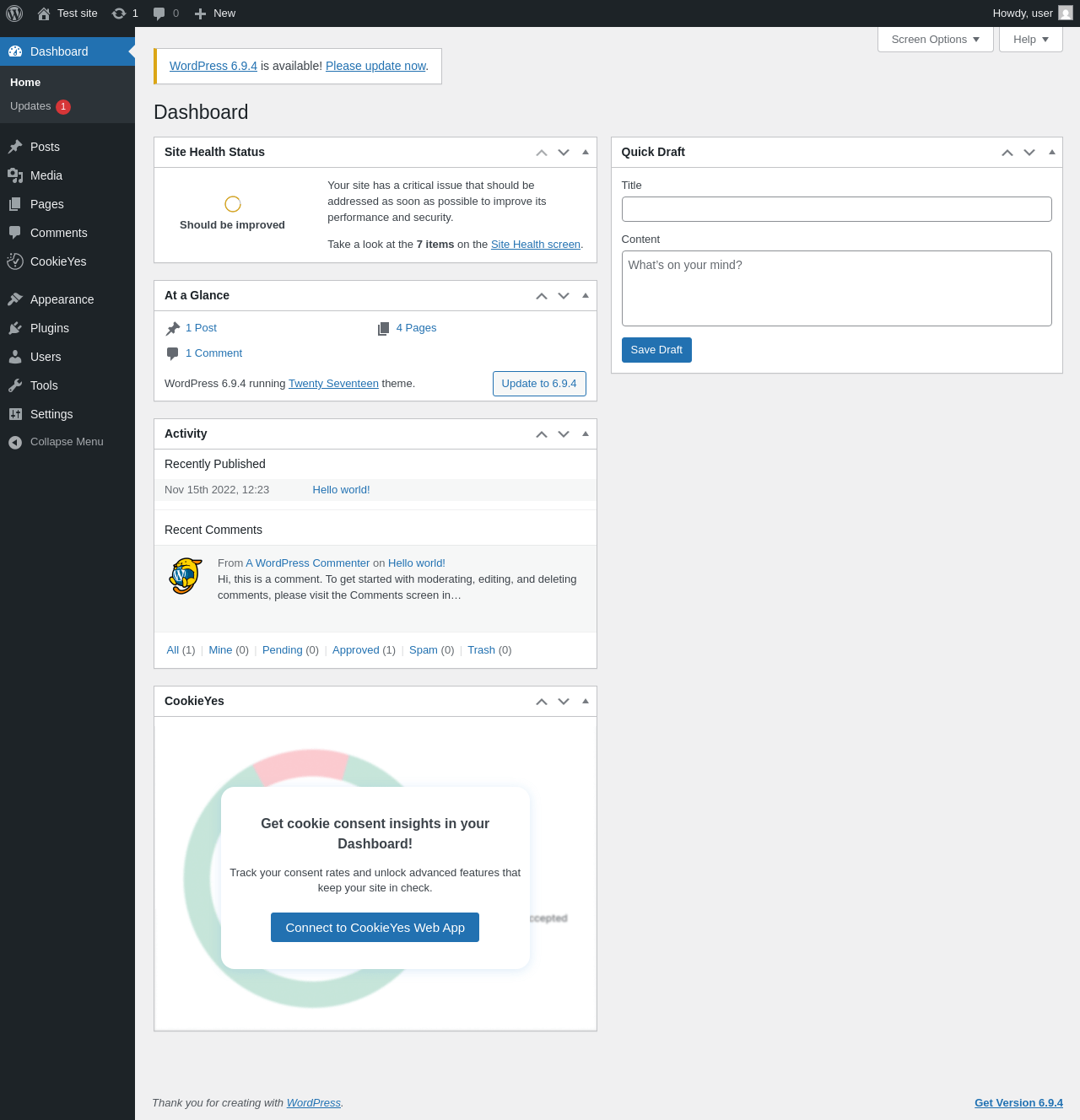This screenshot has width=1080, height=1120.
Task: Move Quick Draft panel up
Action: tap(1007, 153)
